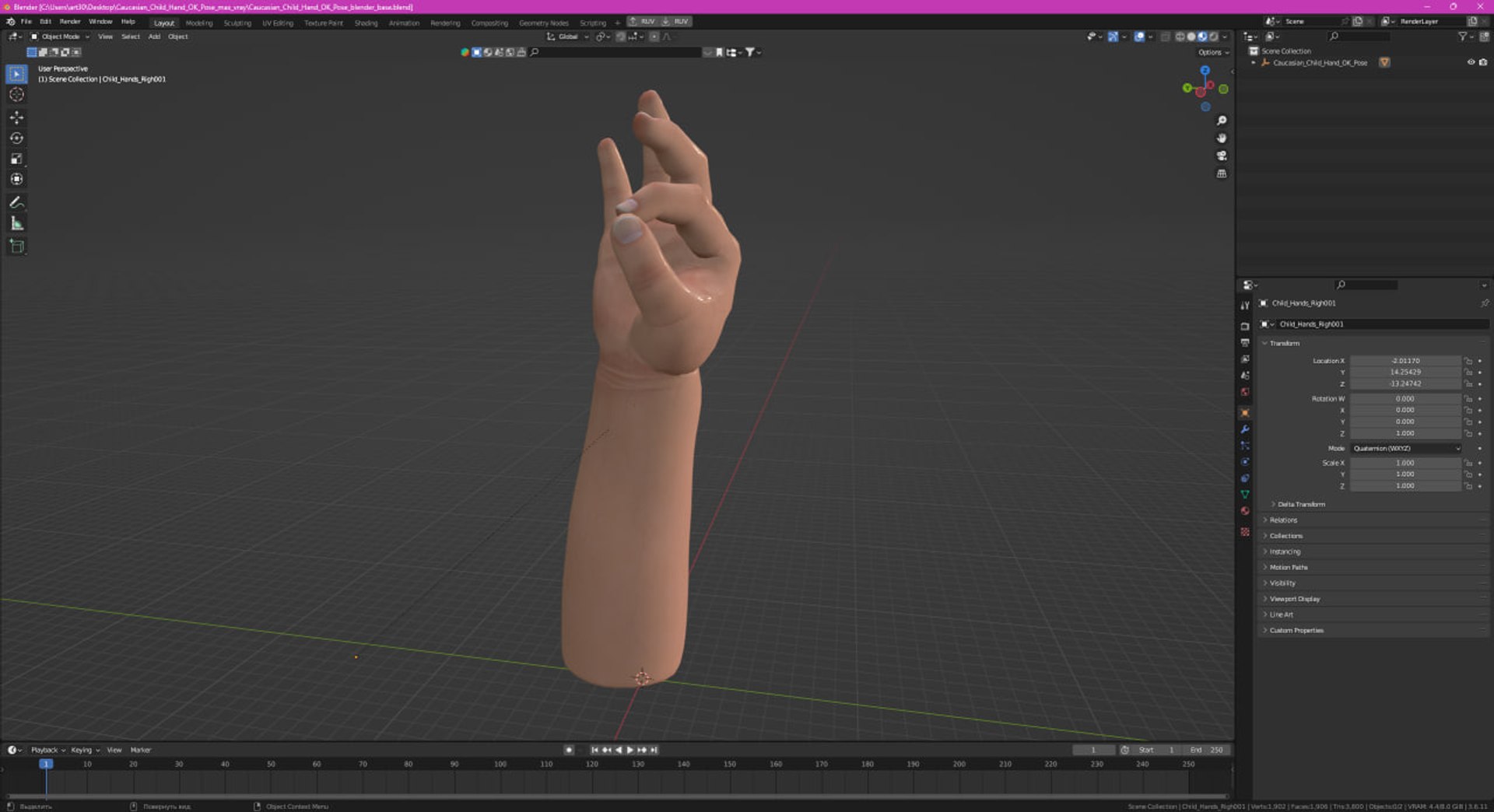The height and width of the screenshot is (812, 1494).
Task: Open the Material properties tab icon
Action: (1245, 511)
